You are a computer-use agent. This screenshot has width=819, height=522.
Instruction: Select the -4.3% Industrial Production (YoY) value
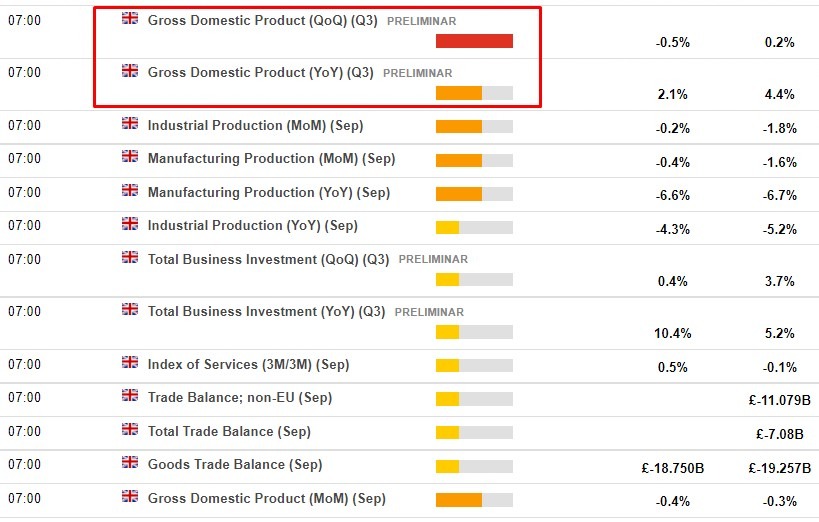tap(673, 229)
